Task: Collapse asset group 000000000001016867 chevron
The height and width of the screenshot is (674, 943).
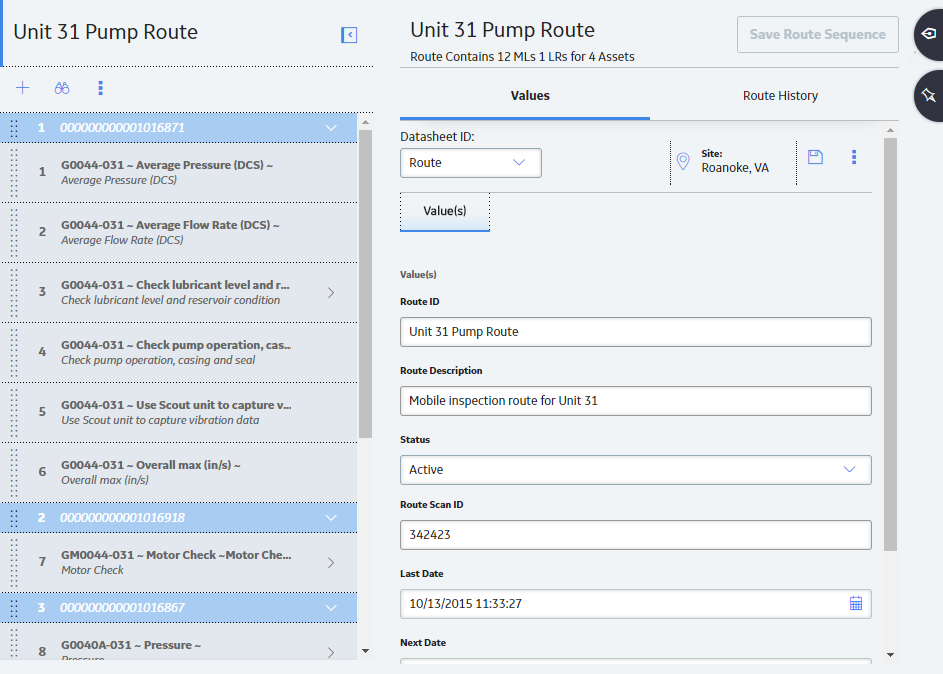Action: 331,607
